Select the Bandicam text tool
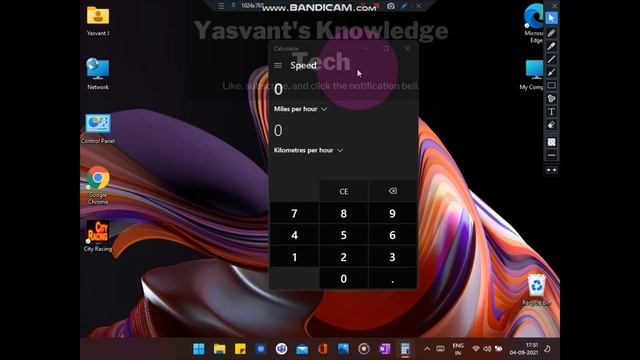 point(551,111)
